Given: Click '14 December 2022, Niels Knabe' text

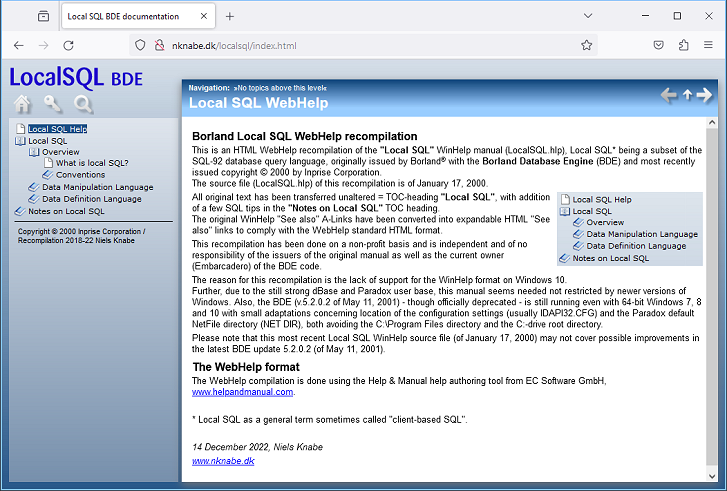Looking at the screenshot, I should pyautogui.click(x=257, y=447).
